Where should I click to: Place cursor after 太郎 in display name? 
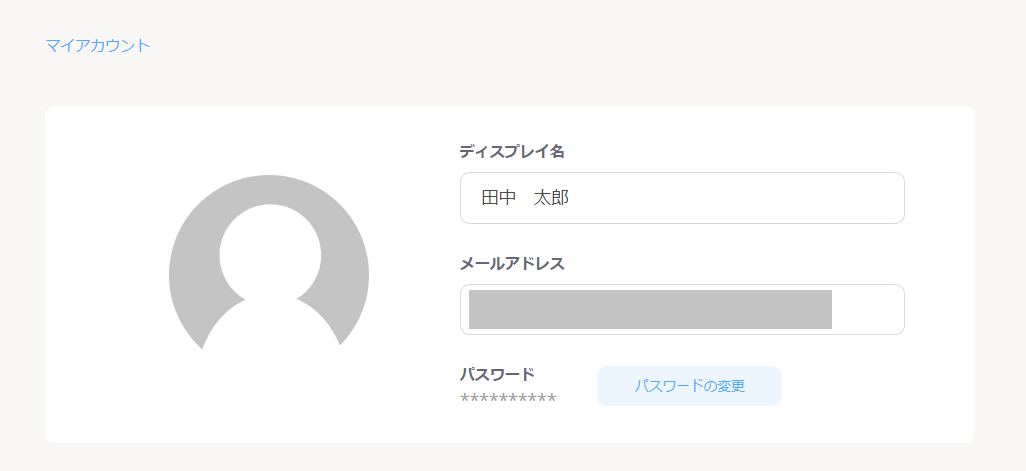pos(572,198)
